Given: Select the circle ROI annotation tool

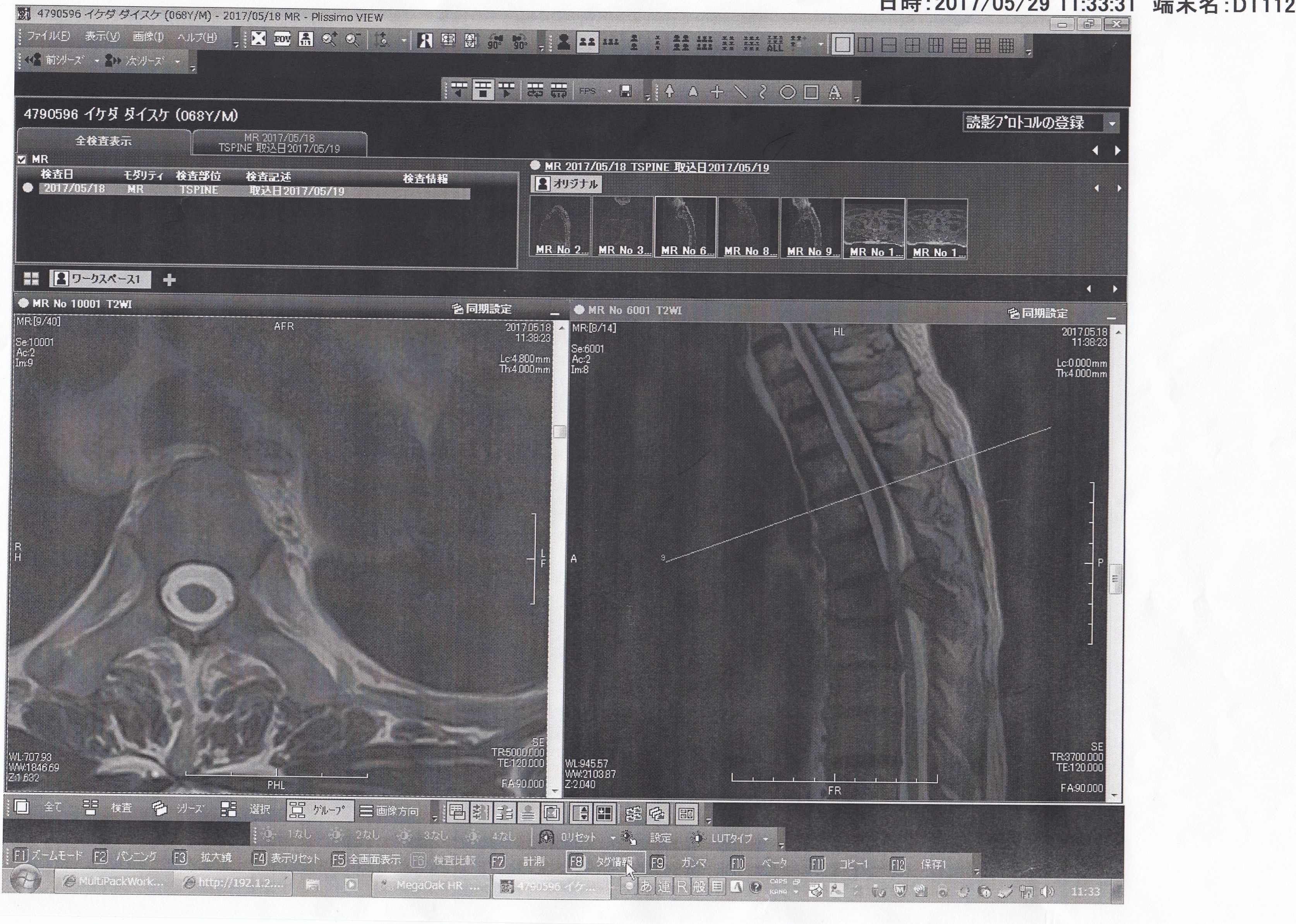Looking at the screenshot, I should tap(787, 92).
